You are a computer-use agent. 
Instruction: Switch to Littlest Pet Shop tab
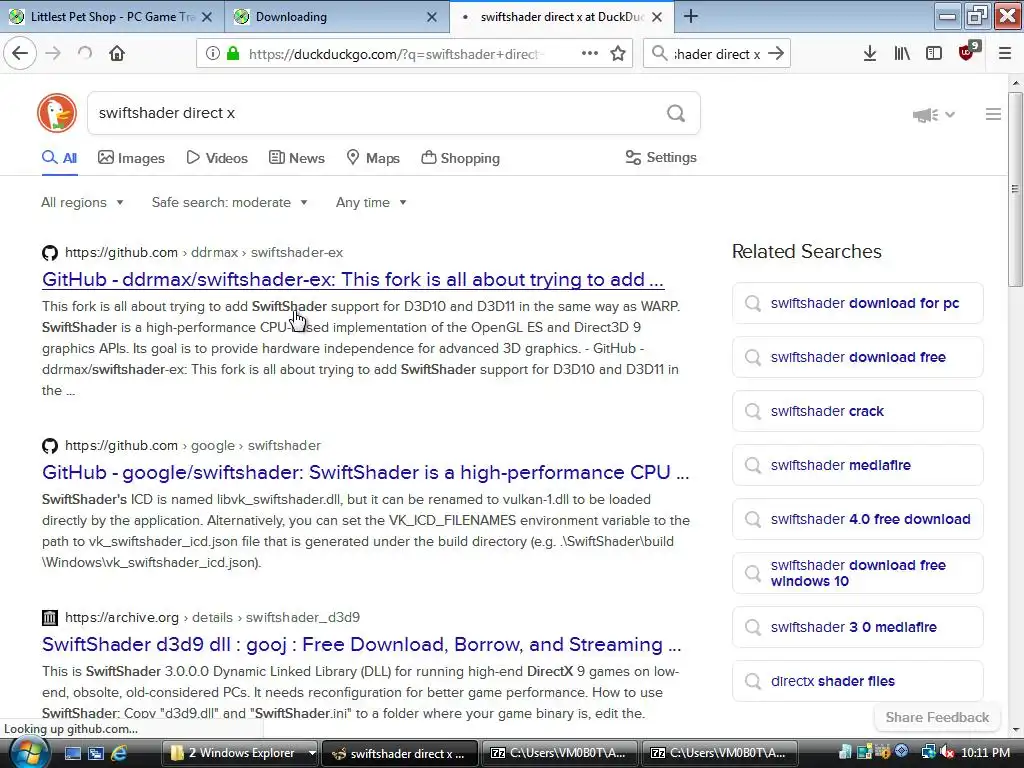[x=112, y=16]
